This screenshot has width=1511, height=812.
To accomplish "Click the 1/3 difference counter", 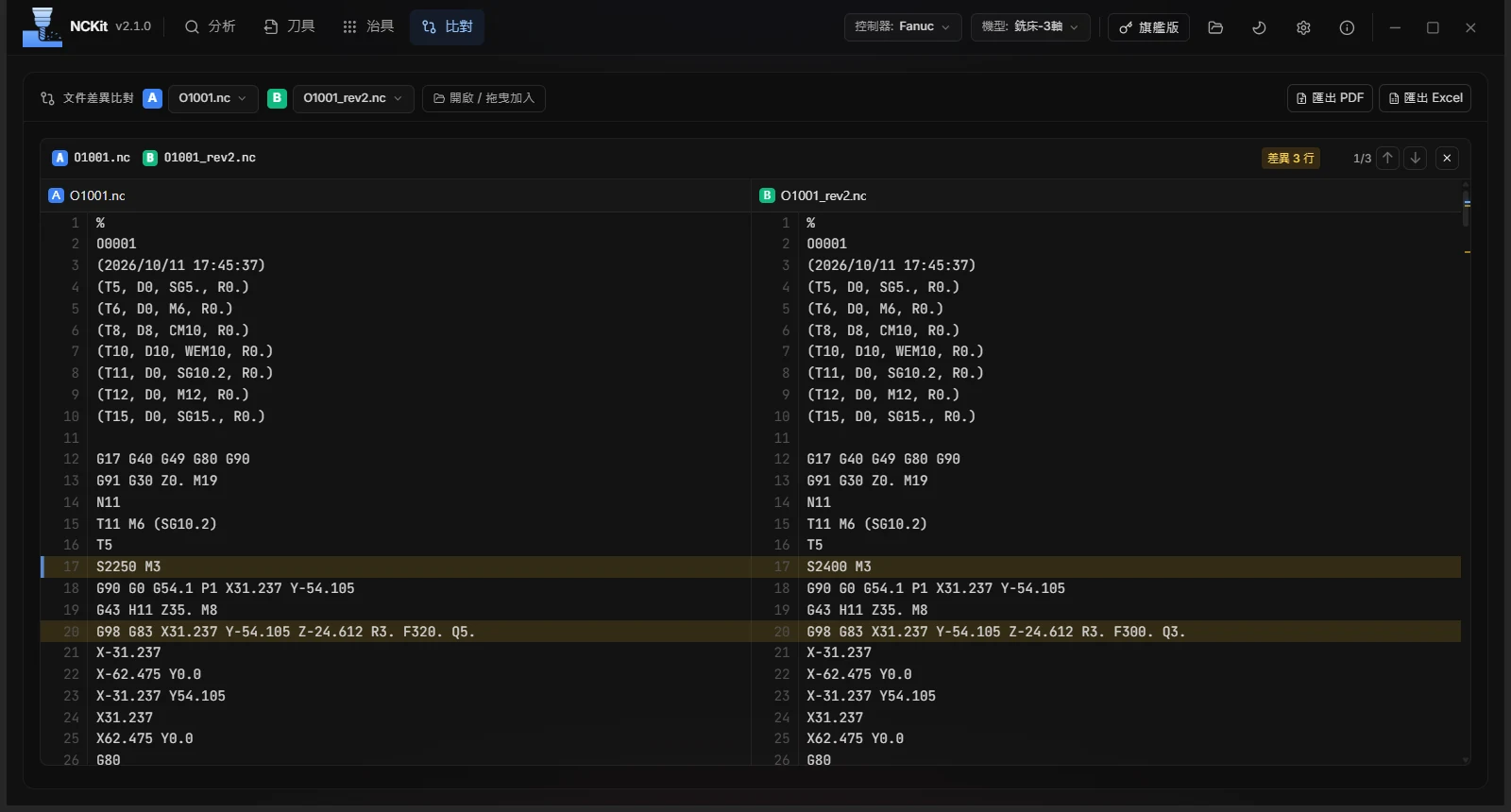I will tap(1362, 159).
